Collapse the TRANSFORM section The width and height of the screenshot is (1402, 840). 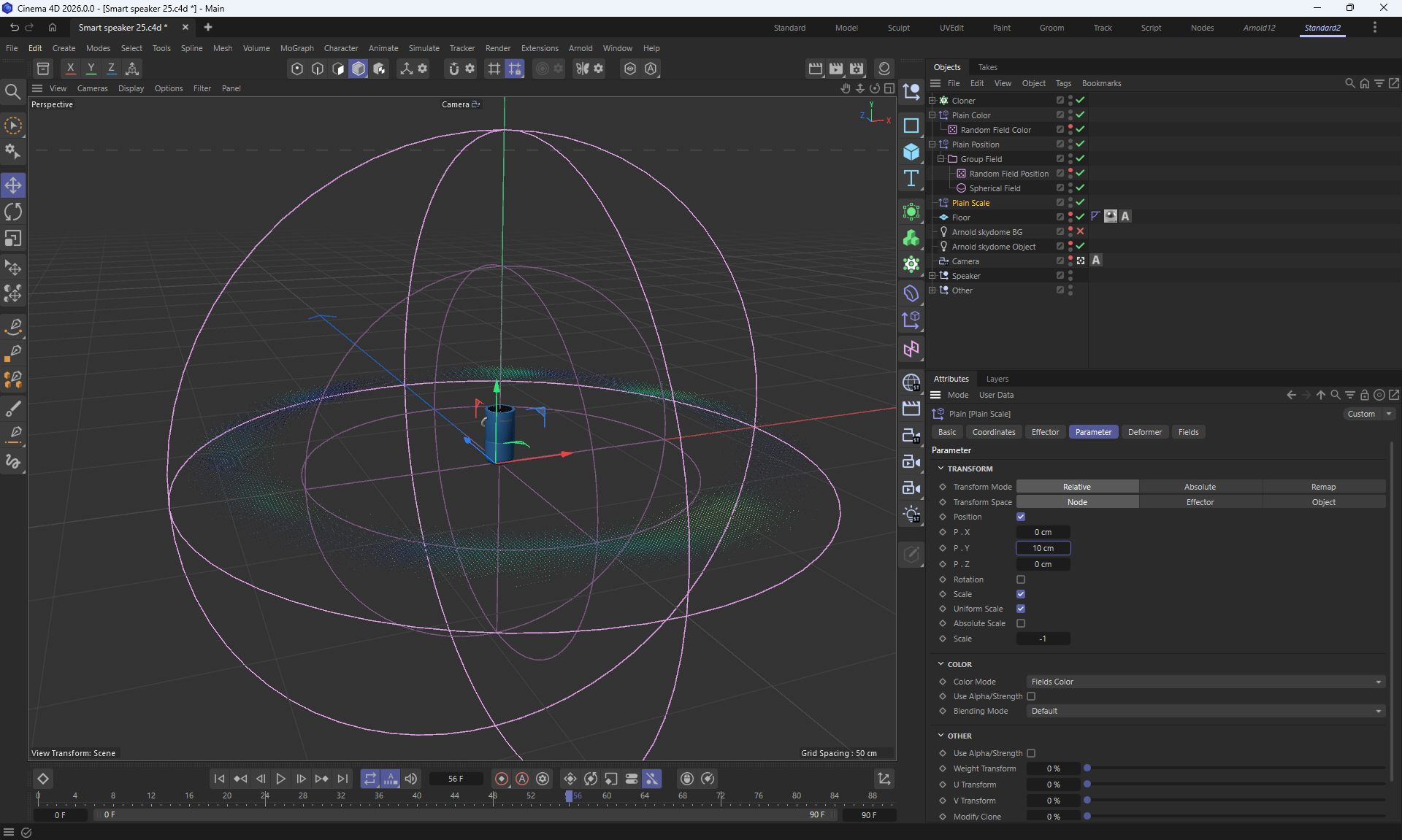(941, 469)
